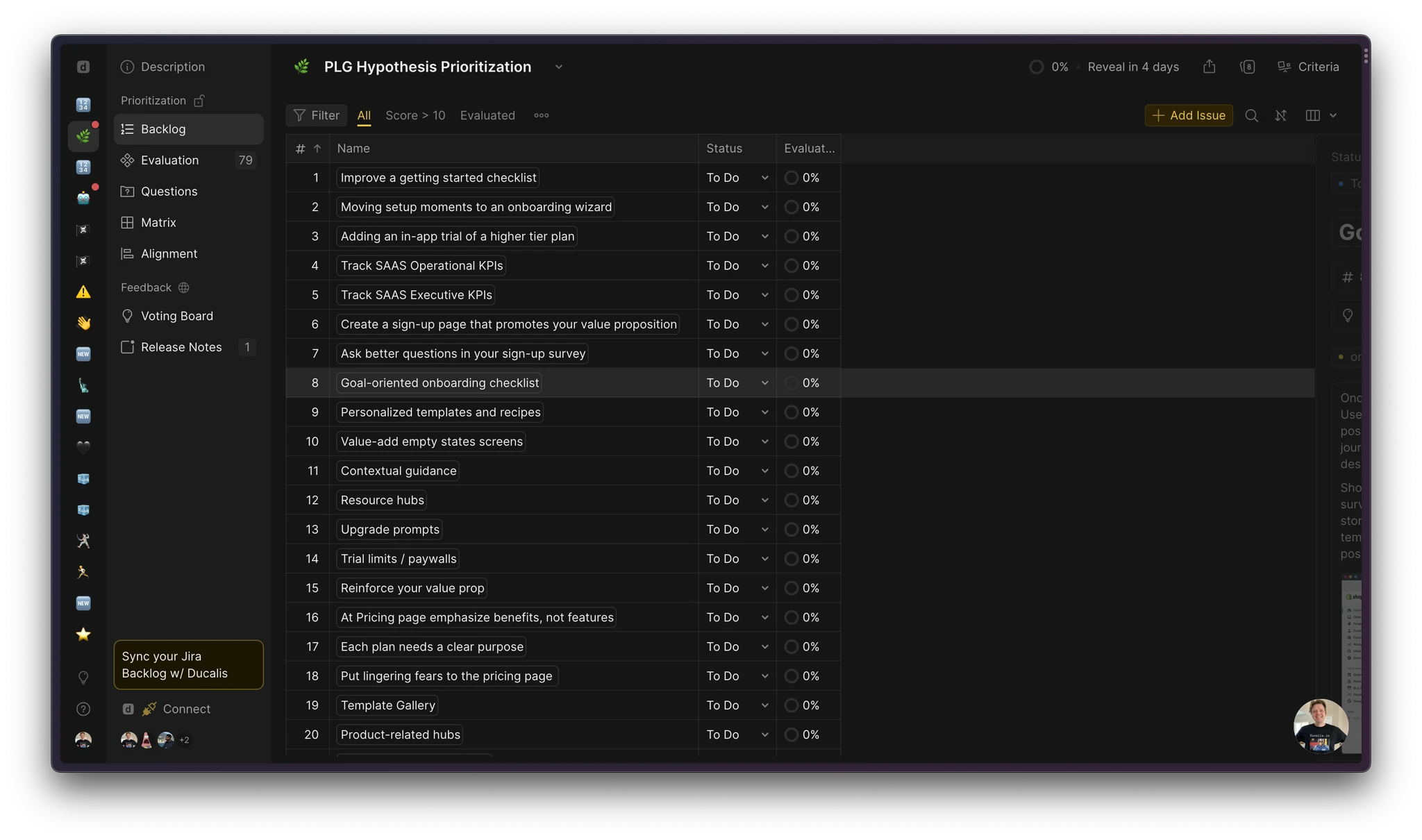Open Alignment in the sidebar
This screenshot has width=1422, height=840.
(x=189, y=254)
